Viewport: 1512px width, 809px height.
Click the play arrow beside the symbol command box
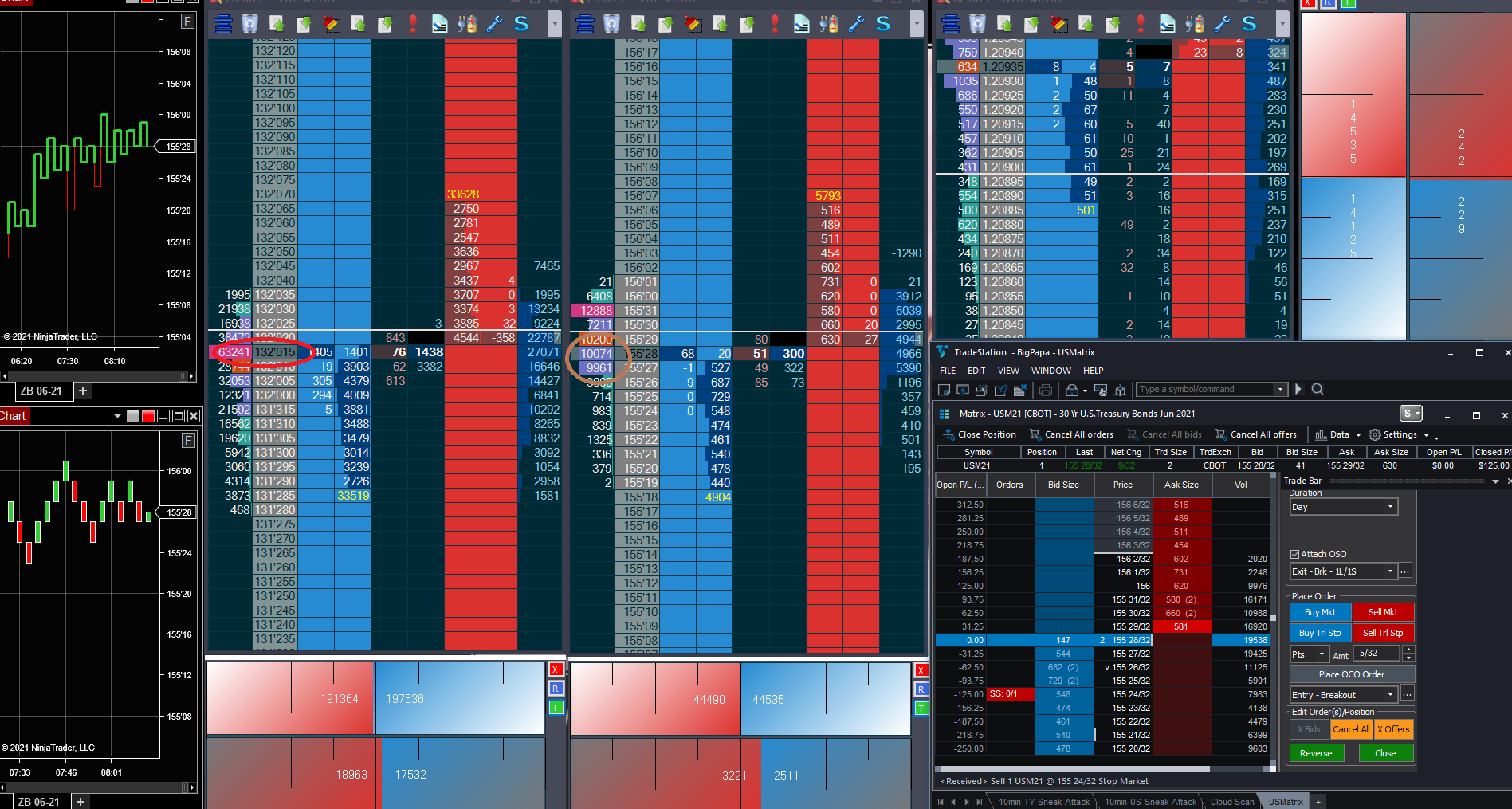1298,389
